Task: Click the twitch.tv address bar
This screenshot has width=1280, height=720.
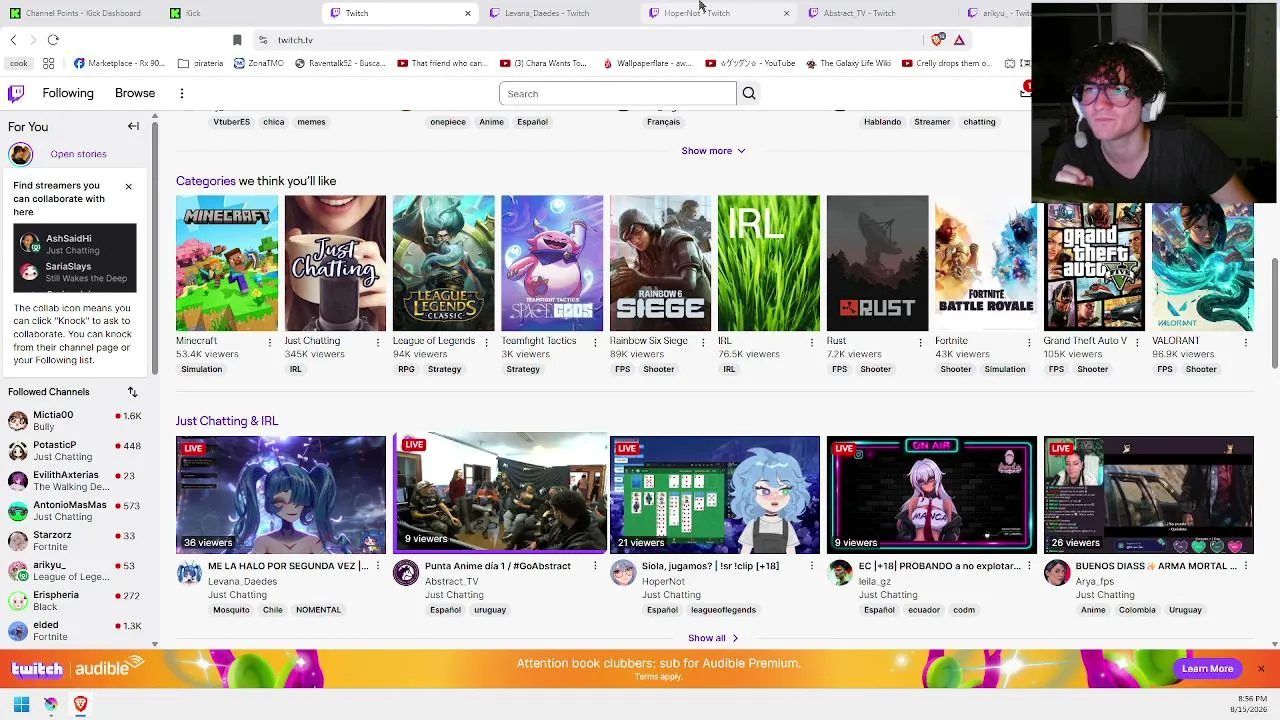Action: coord(590,40)
